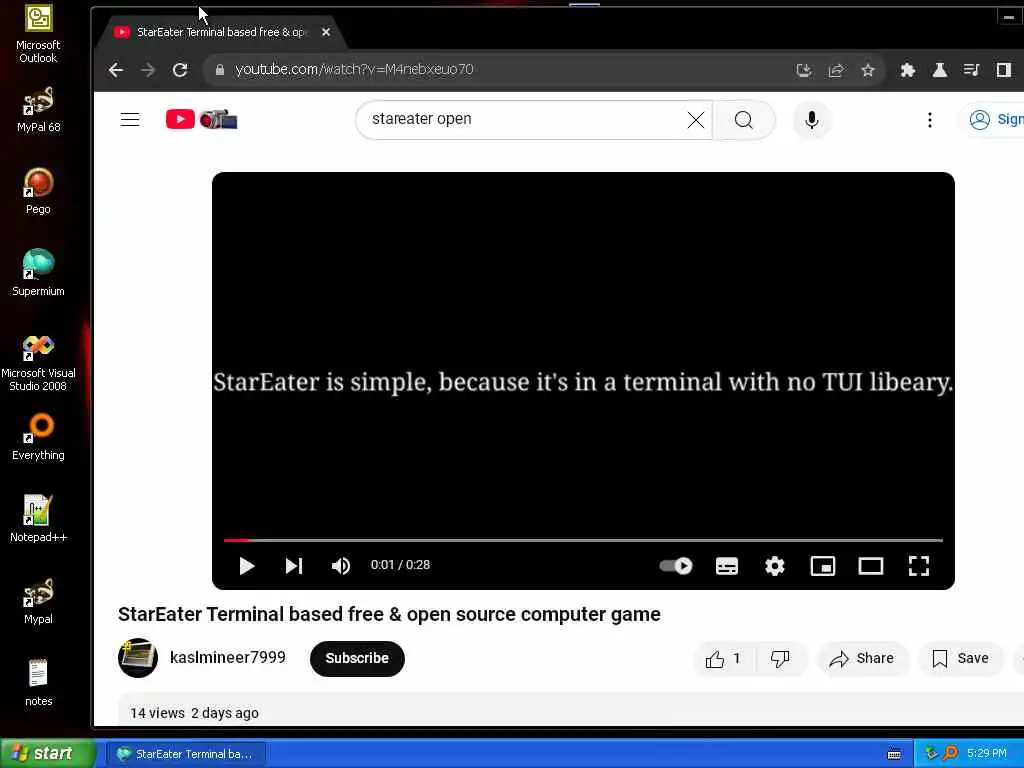Reload the YouTube page

(180, 70)
